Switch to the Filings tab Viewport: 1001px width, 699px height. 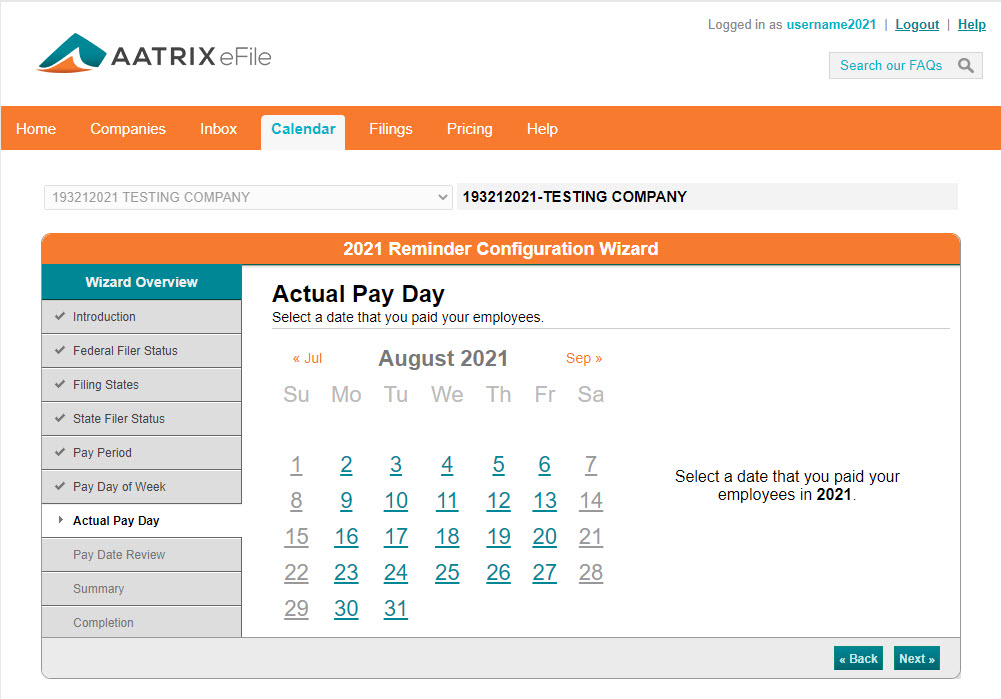click(x=390, y=128)
